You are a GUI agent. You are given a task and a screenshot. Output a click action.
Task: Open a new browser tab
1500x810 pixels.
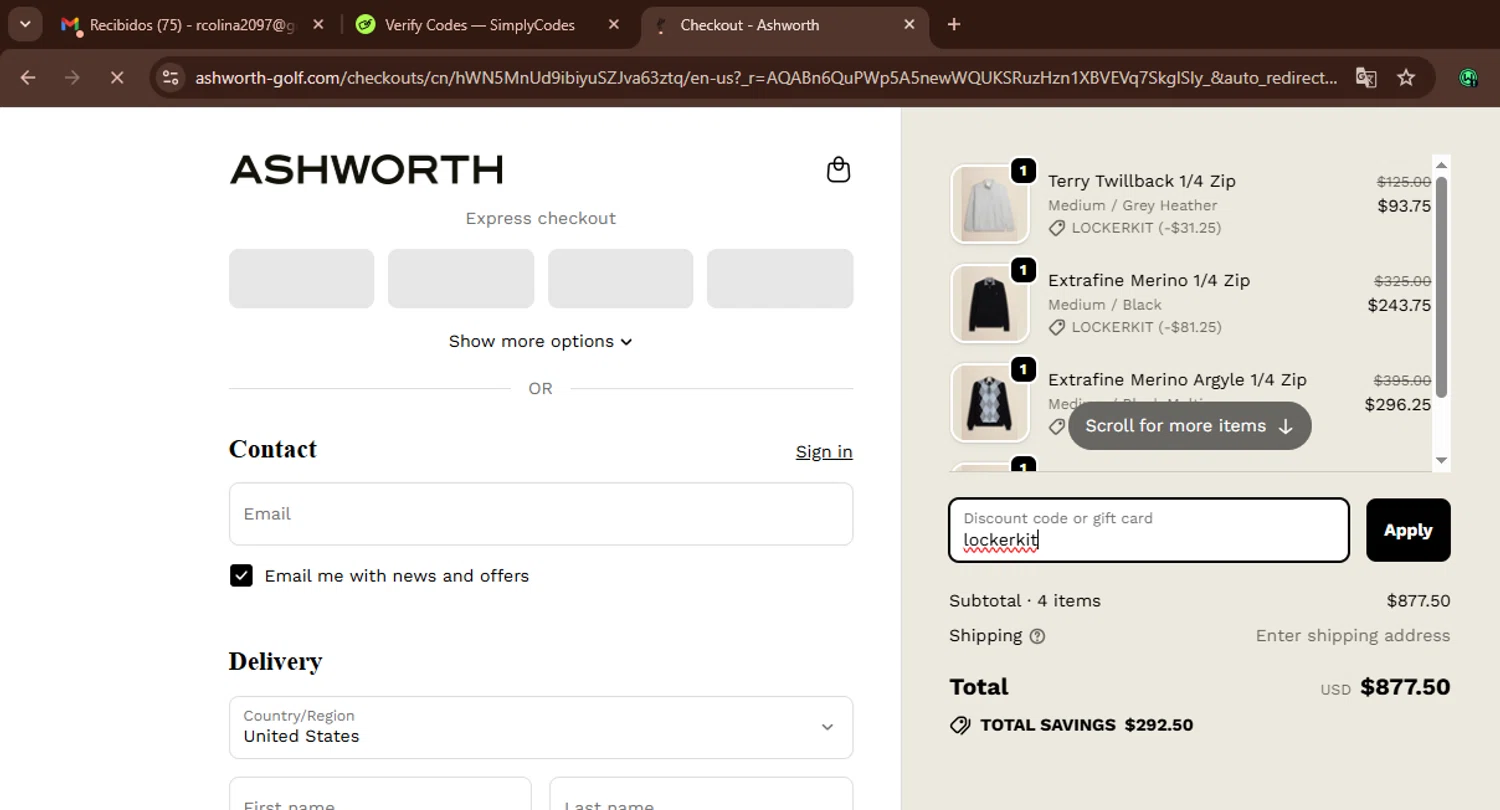[954, 24]
